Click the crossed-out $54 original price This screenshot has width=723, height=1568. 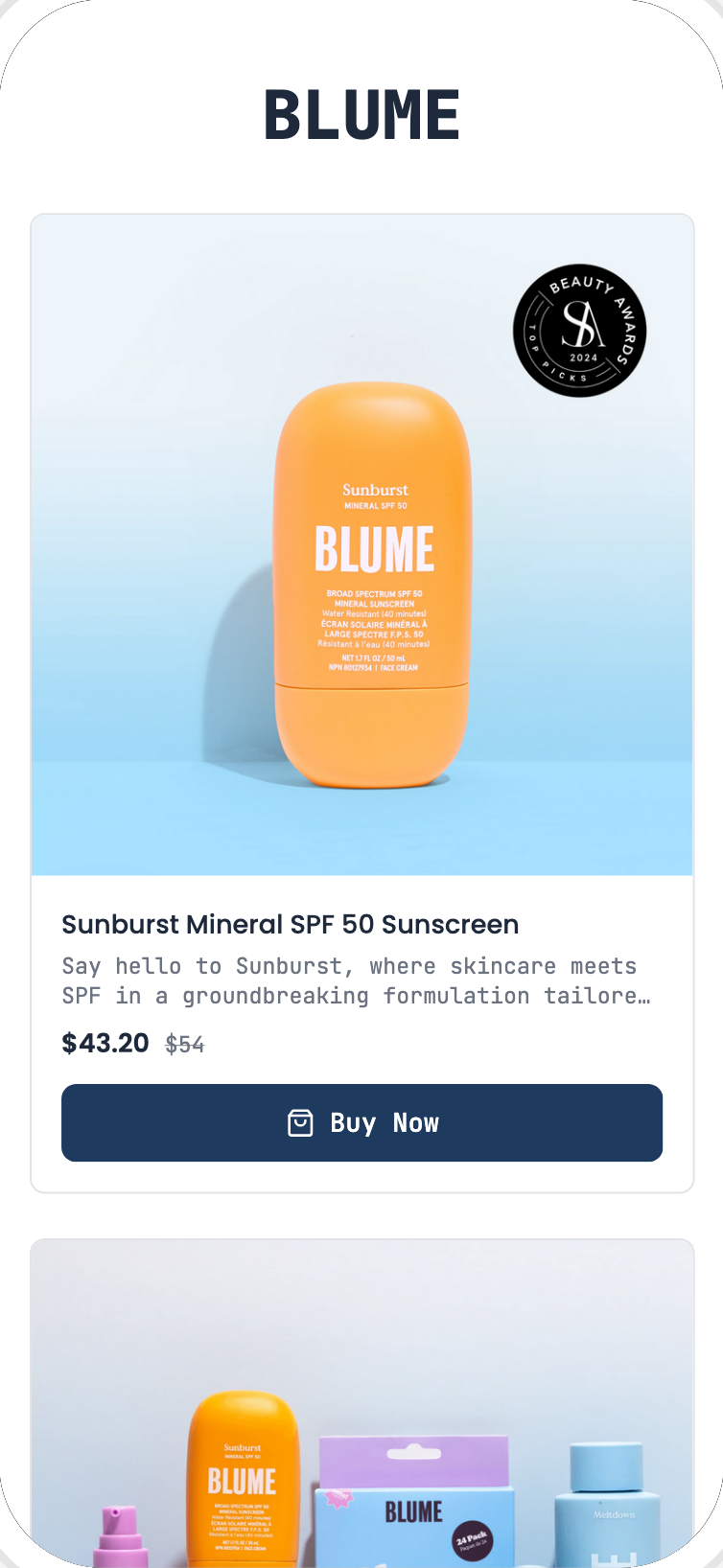tap(185, 1045)
